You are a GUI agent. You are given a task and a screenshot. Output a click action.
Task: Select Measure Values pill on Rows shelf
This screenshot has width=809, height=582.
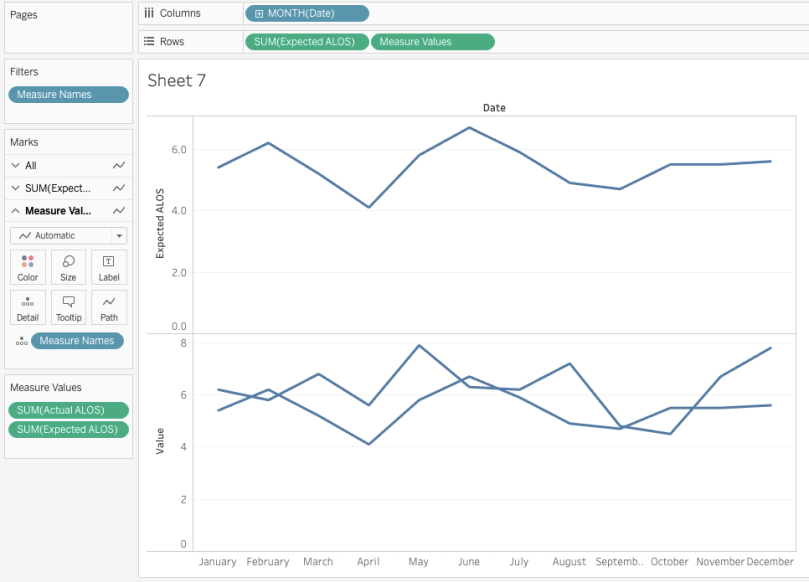[x=432, y=42]
